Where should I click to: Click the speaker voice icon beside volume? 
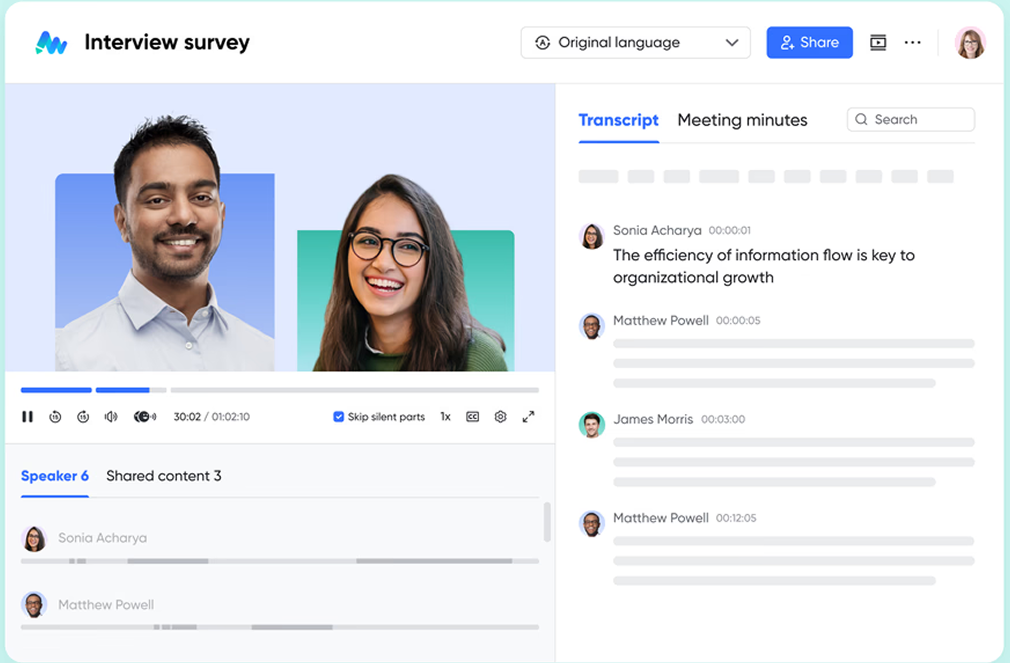[x=145, y=417]
